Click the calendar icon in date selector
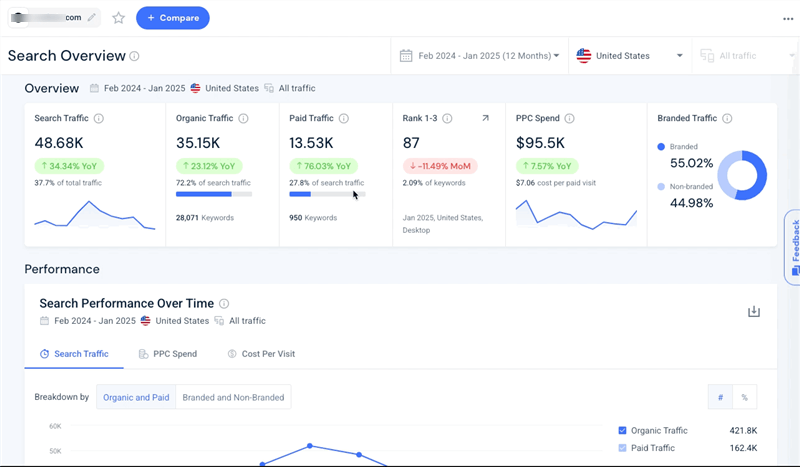The width and height of the screenshot is (800, 467). (406, 56)
